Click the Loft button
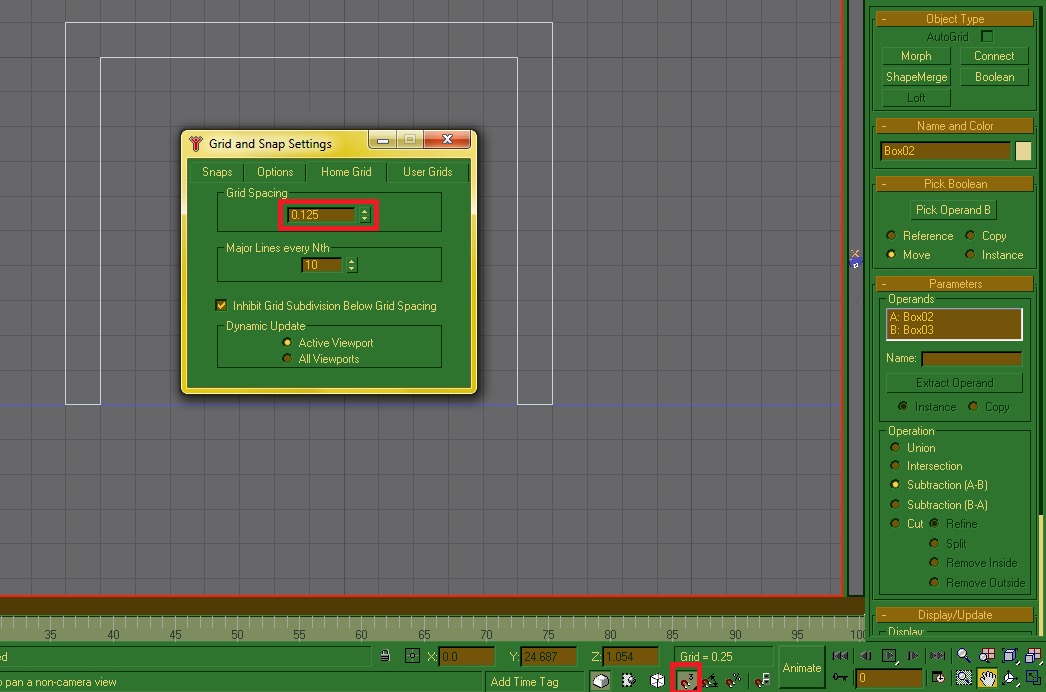The image size is (1046, 692). [916, 97]
